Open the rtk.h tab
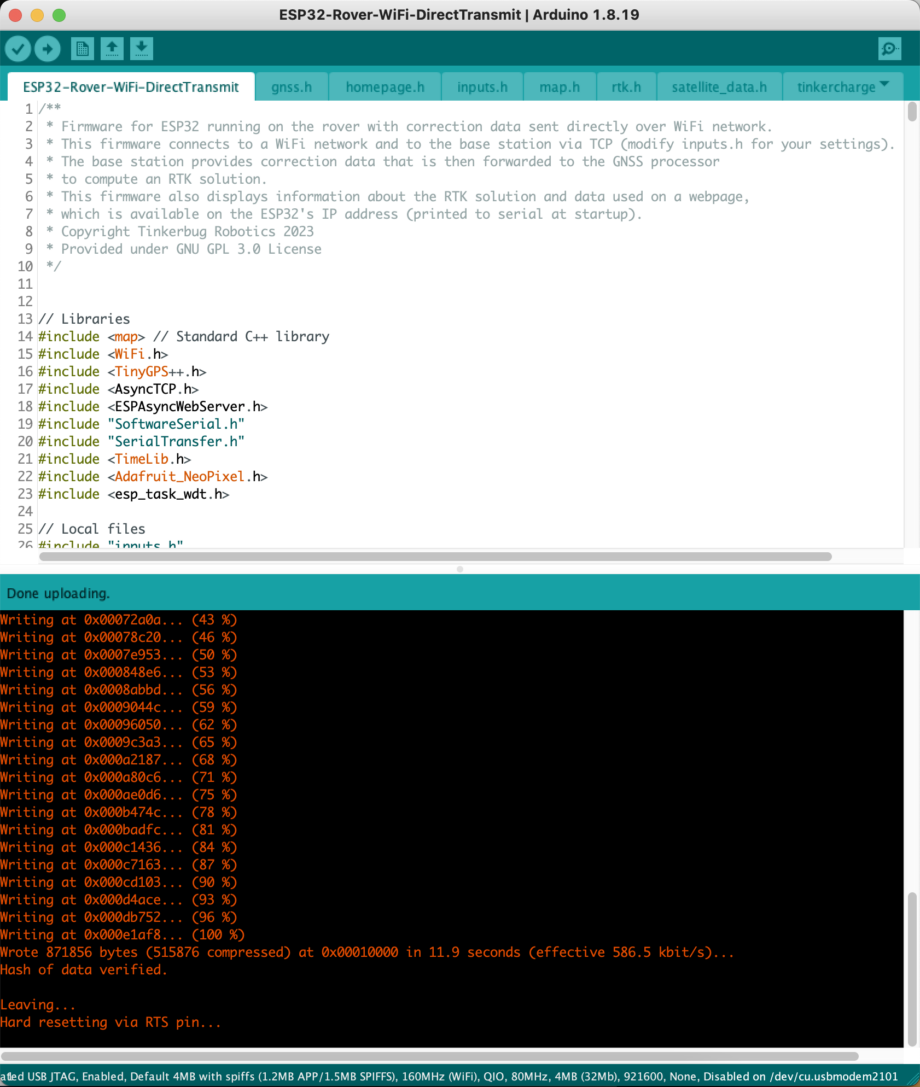920x1087 pixels. coord(627,87)
